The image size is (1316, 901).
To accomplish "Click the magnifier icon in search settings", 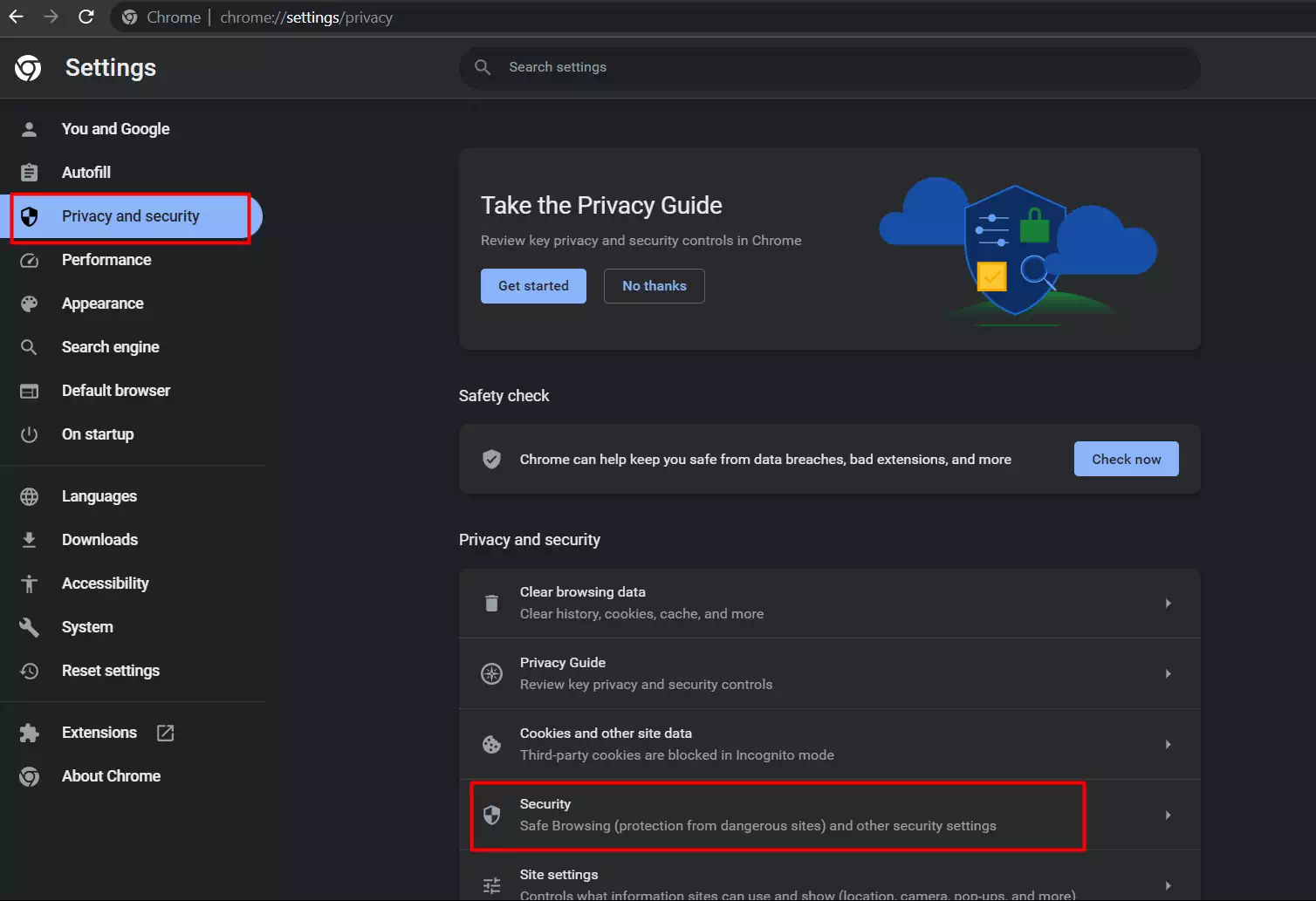I will [x=483, y=67].
